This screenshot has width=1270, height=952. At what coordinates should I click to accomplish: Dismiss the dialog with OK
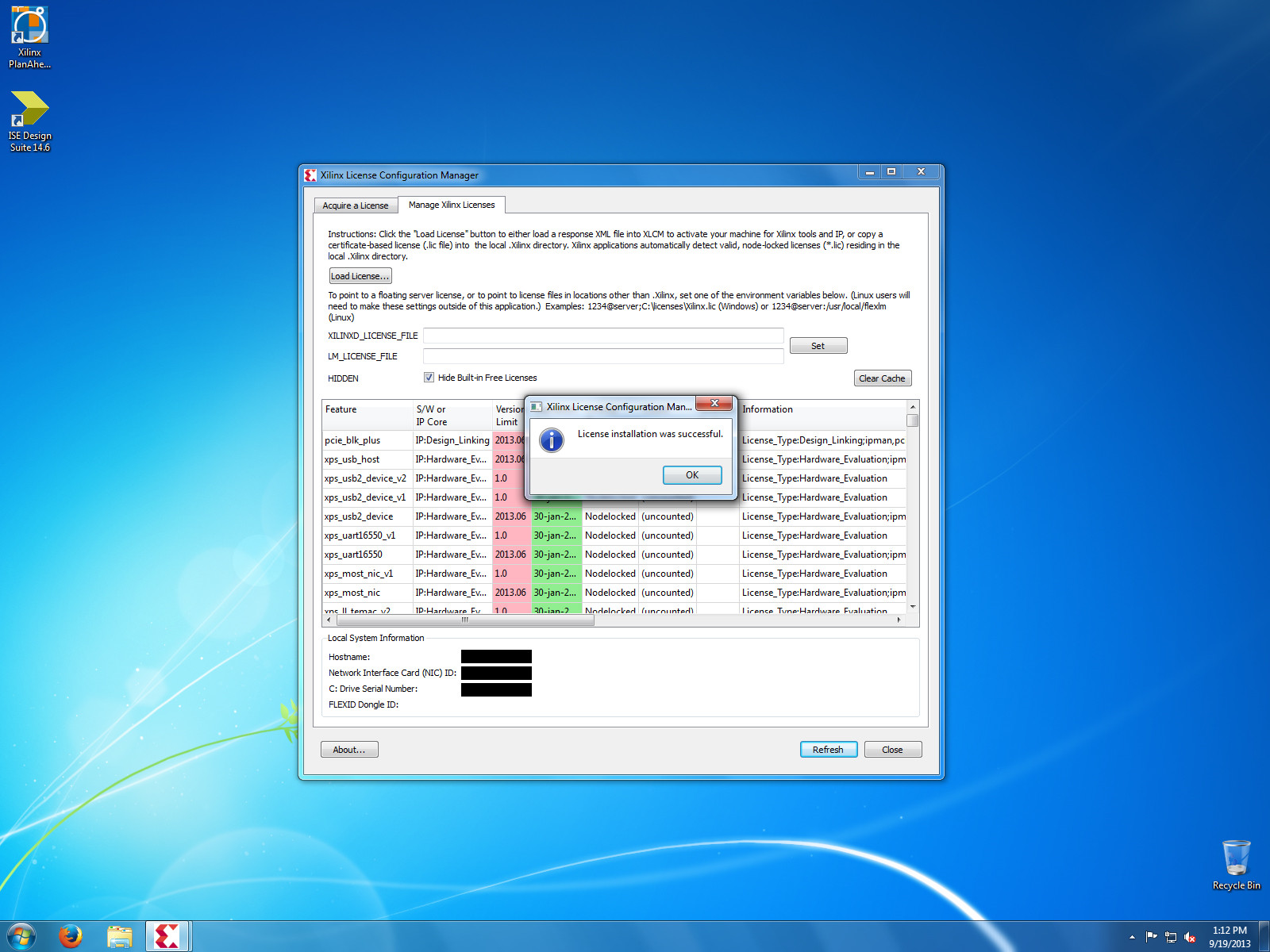point(691,474)
